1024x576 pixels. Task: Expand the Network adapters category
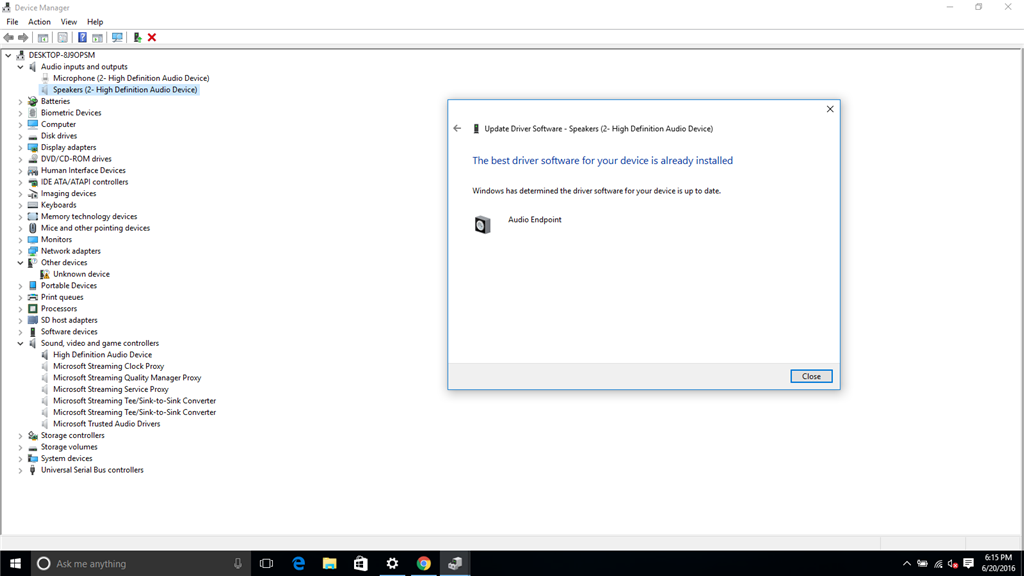point(20,251)
